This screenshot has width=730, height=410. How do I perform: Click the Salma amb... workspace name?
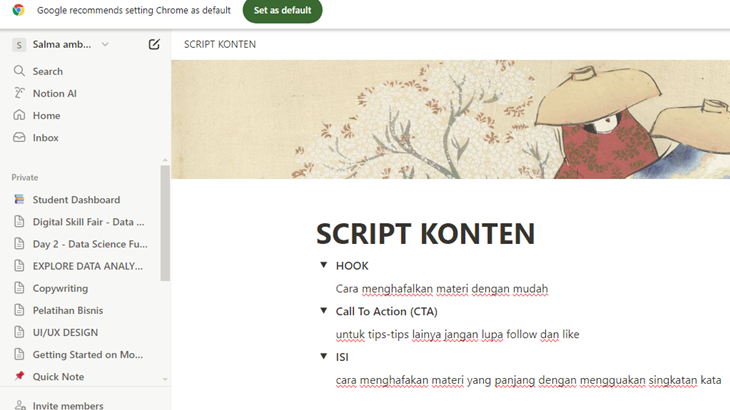tap(62, 45)
